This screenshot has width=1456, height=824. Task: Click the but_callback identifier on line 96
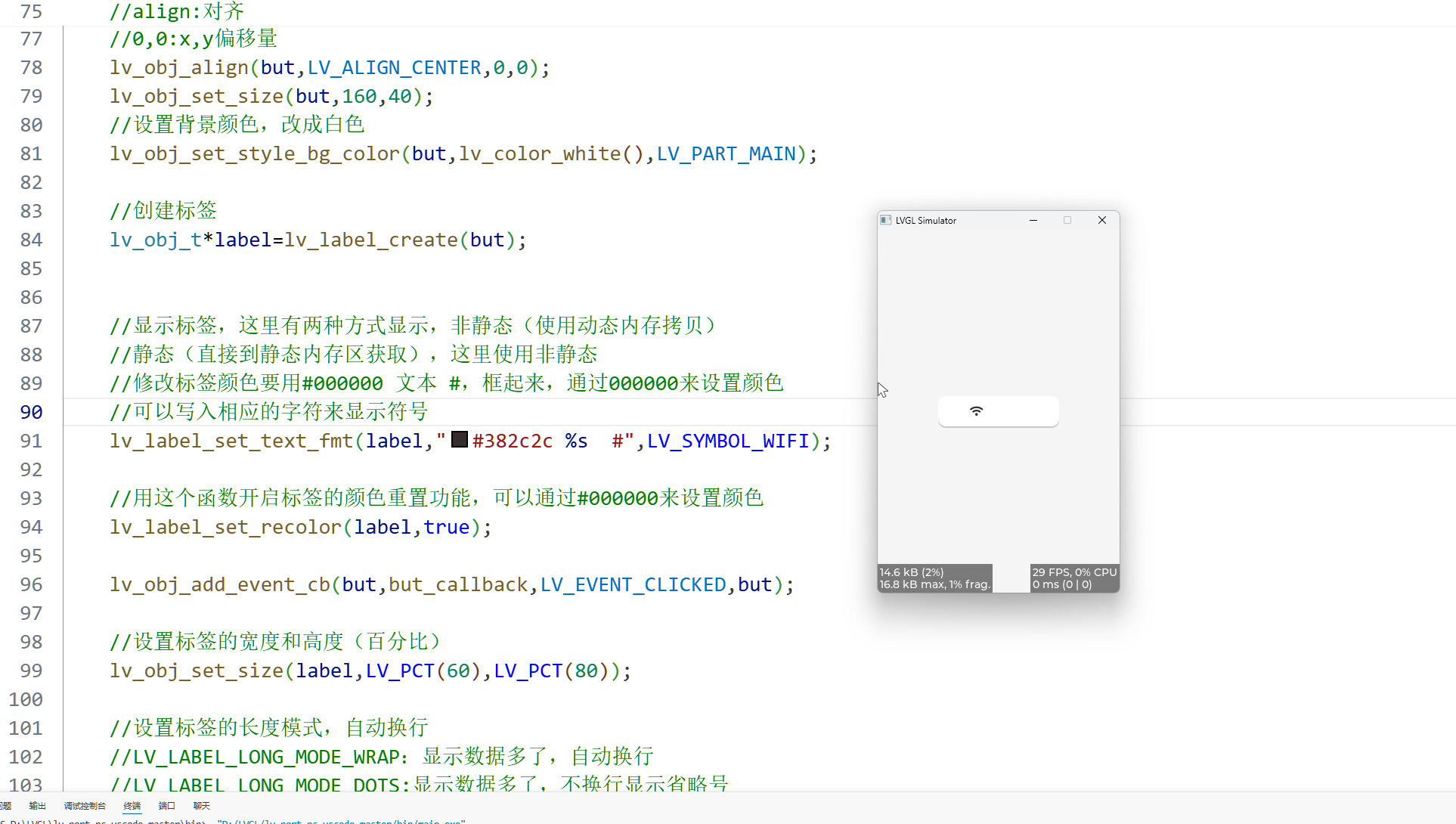click(x=458, y=584)
